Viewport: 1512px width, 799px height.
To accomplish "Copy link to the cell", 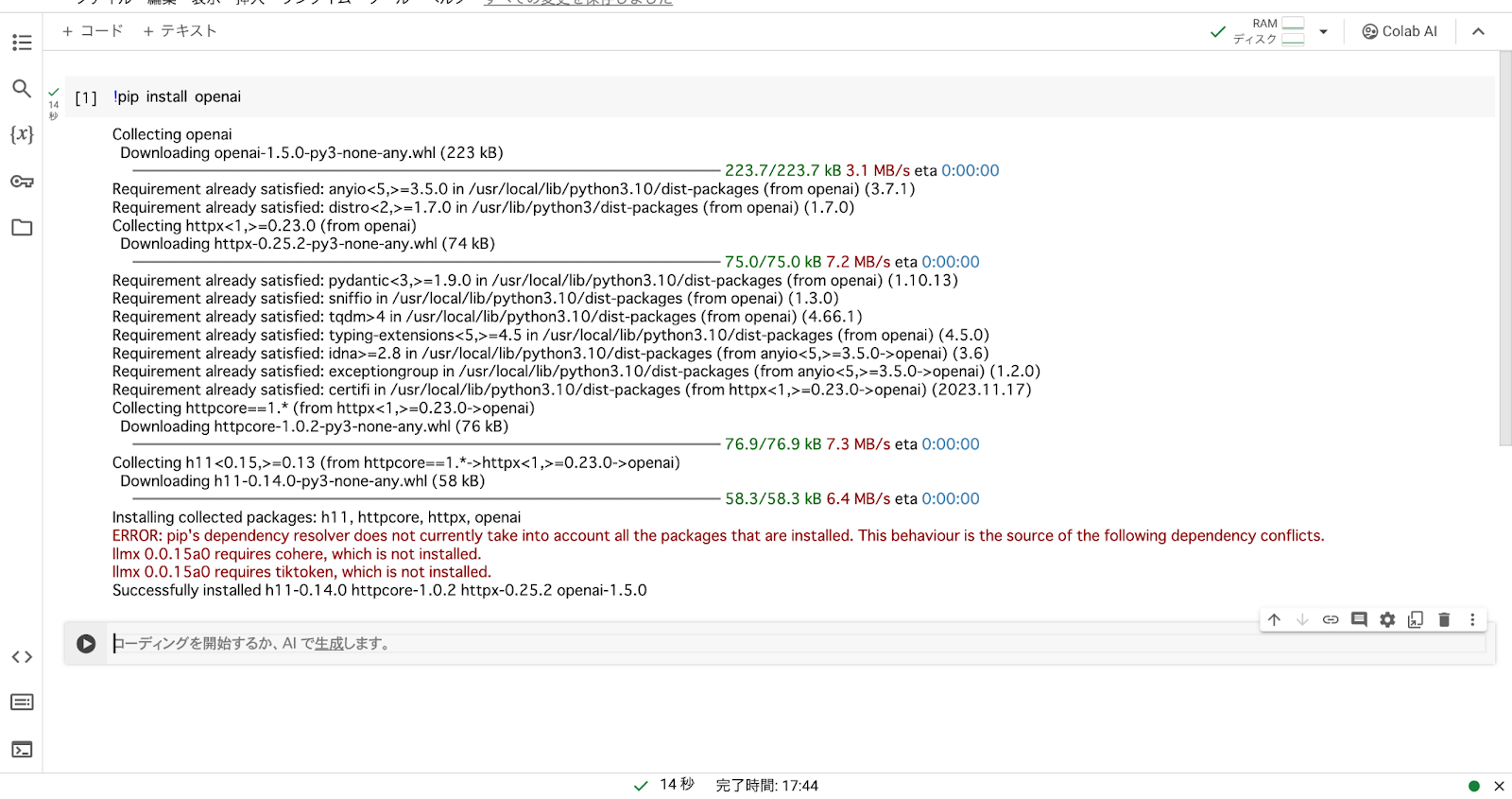I will 1331,620.
